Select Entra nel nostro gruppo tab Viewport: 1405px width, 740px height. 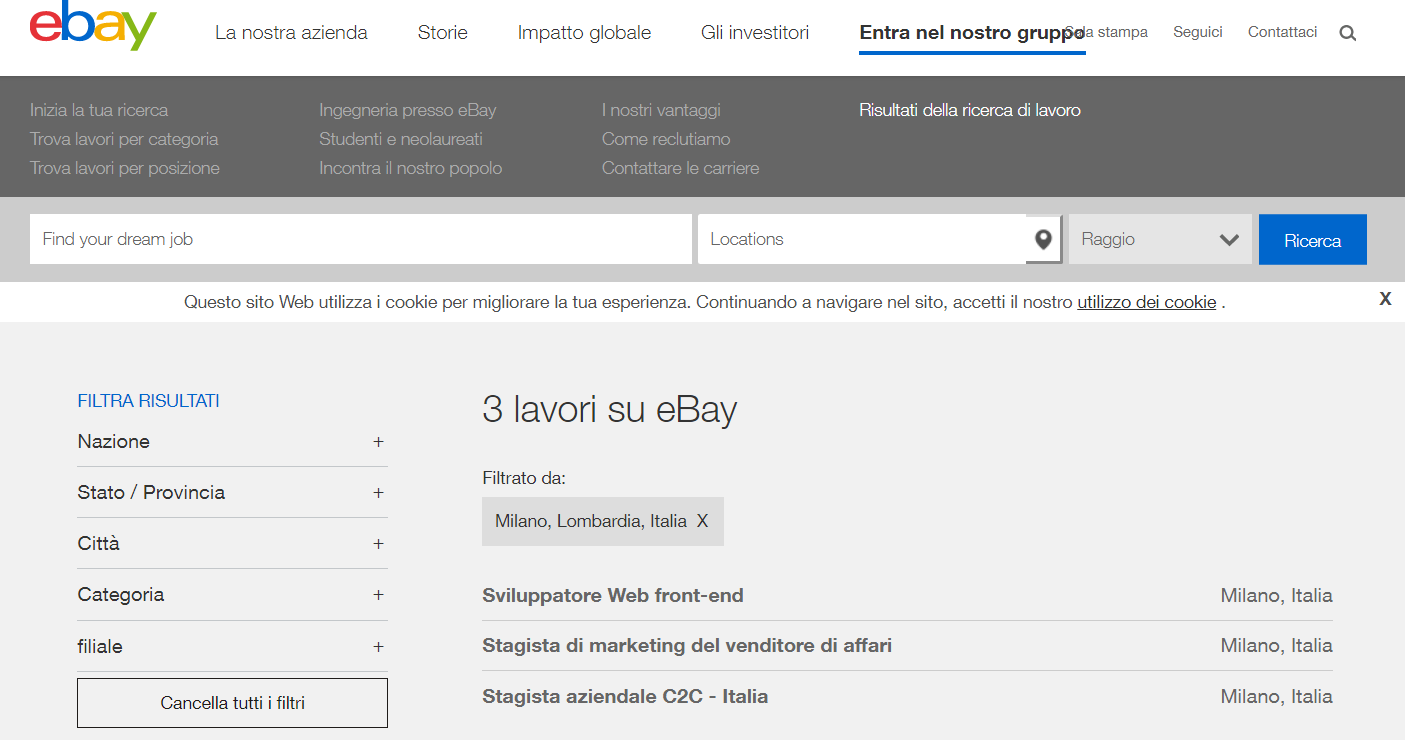(972, 33)
